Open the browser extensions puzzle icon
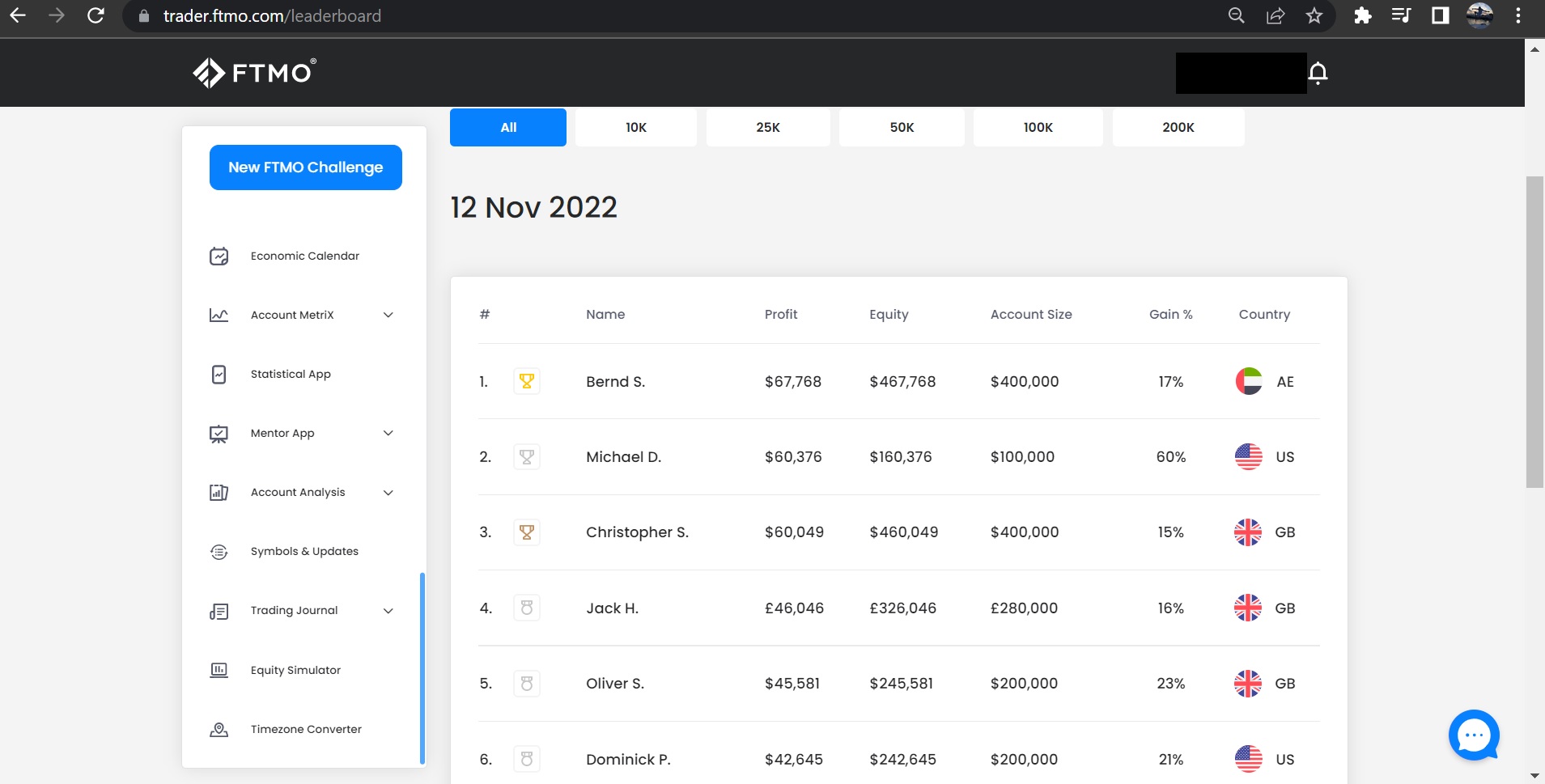Viewport: 1545px width, 784px height. pos(1363,15)
